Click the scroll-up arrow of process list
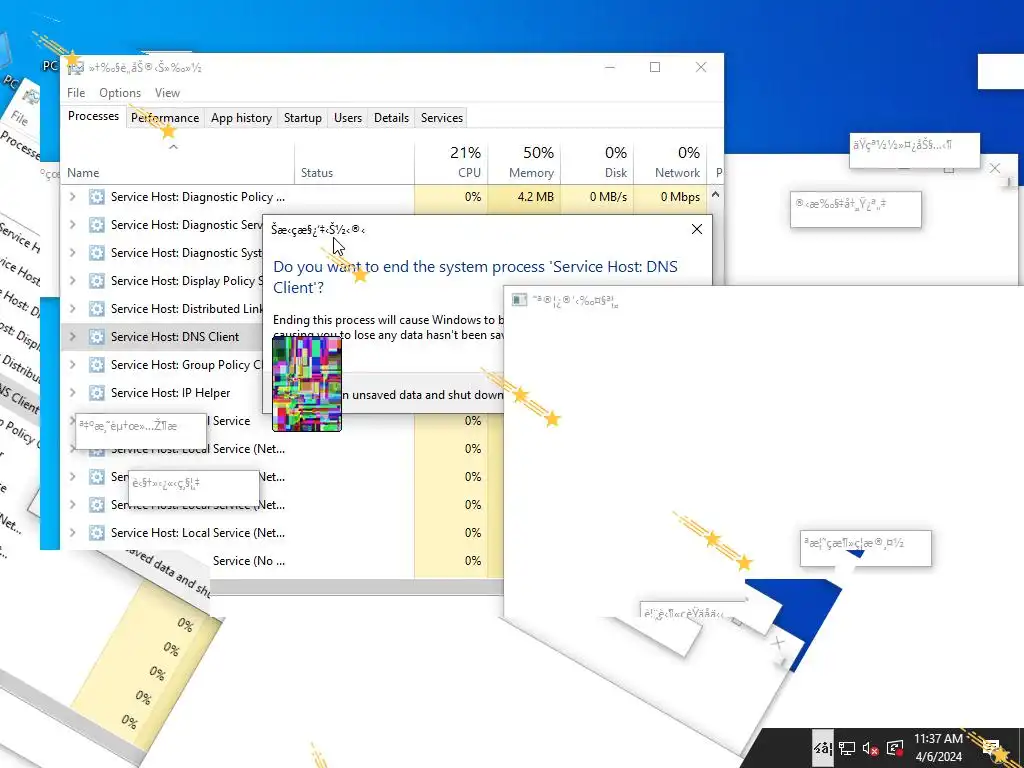The height and width of the screenshot is (768, 1024). [x=716, y=195]
